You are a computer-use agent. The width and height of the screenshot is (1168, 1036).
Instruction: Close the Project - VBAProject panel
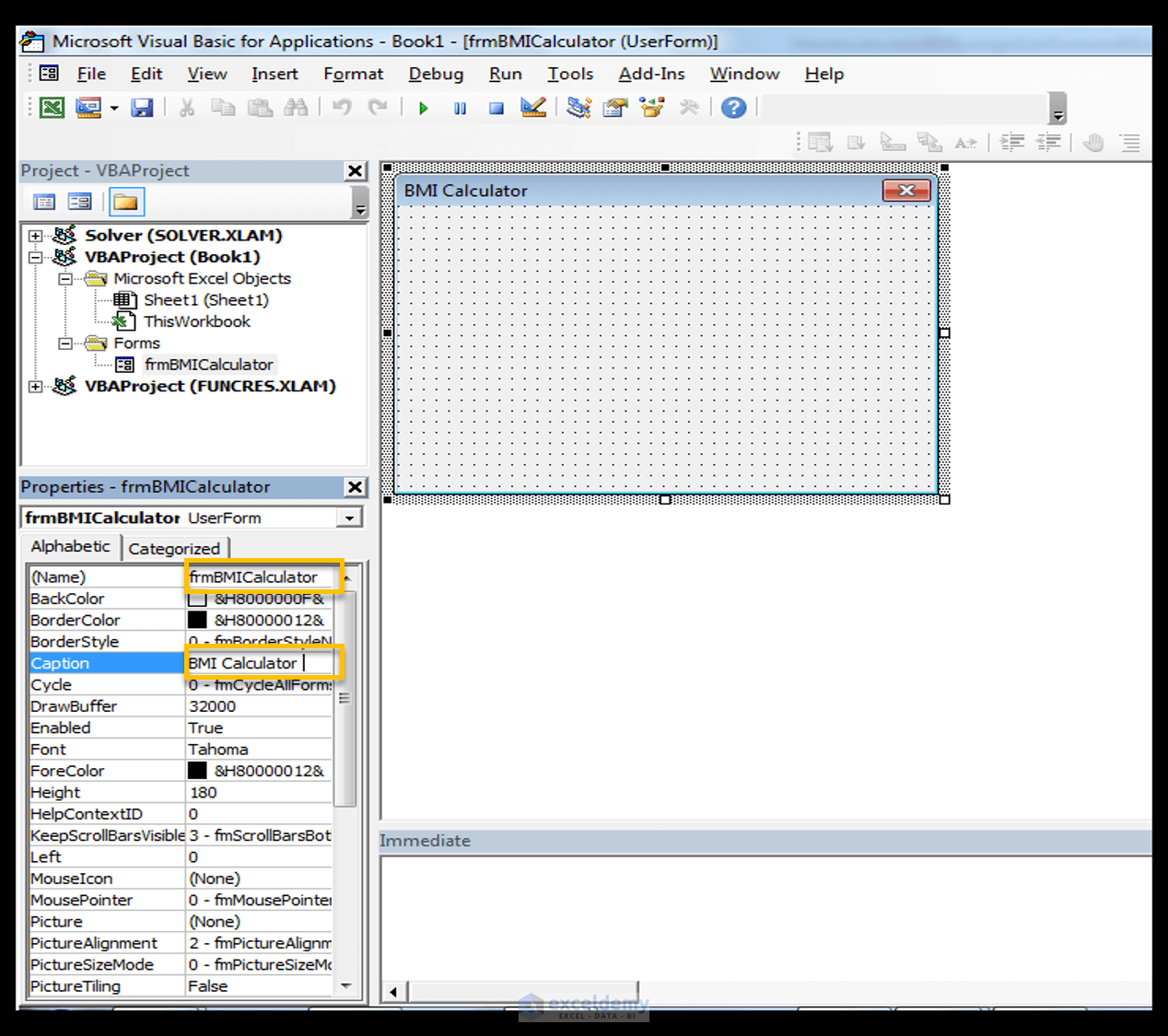(x=356, y=171)
